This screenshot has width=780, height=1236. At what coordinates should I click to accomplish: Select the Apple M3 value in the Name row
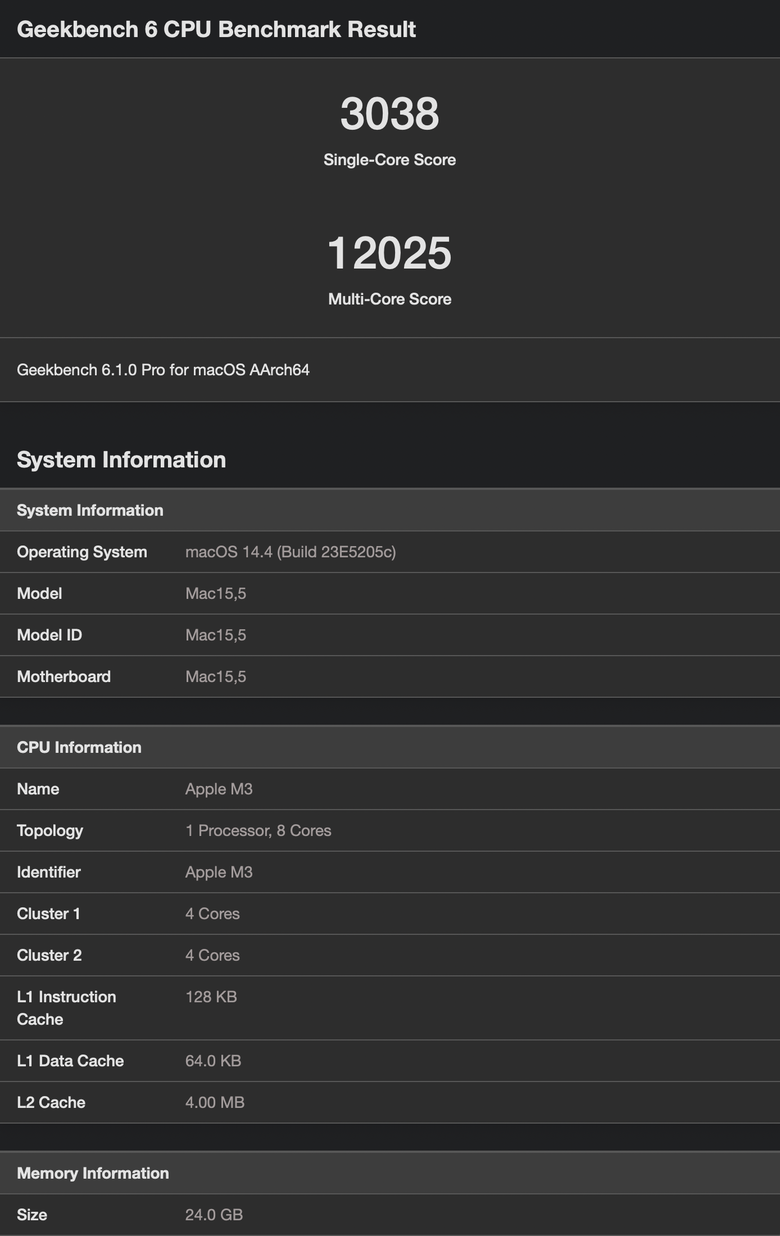(219, 789)
